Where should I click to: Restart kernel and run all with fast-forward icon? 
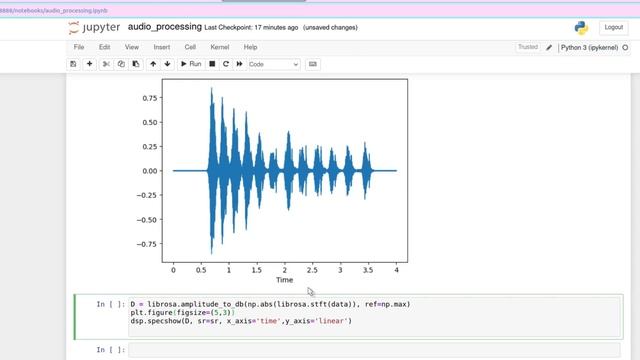coord(240,64)
